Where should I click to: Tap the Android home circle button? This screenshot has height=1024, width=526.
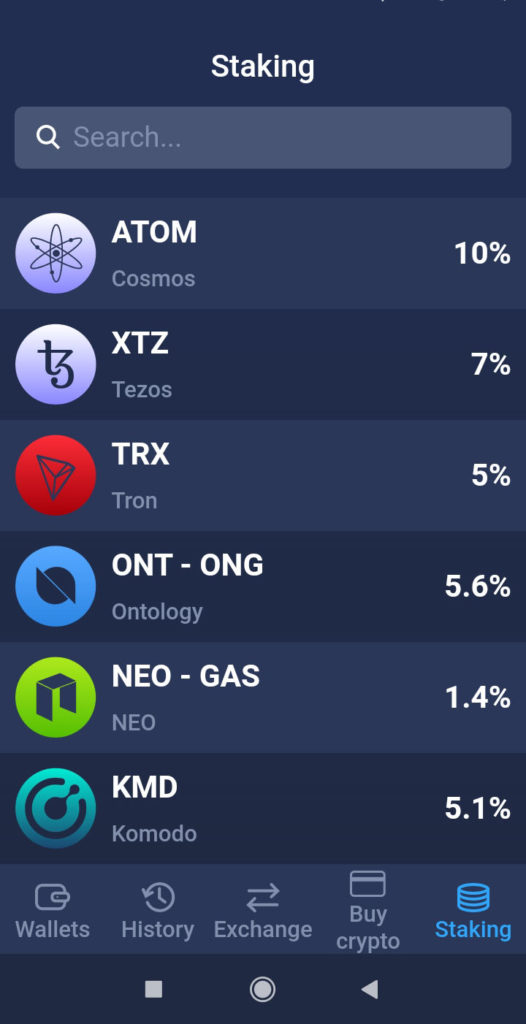pyautogui.click(x=263, y=989)
